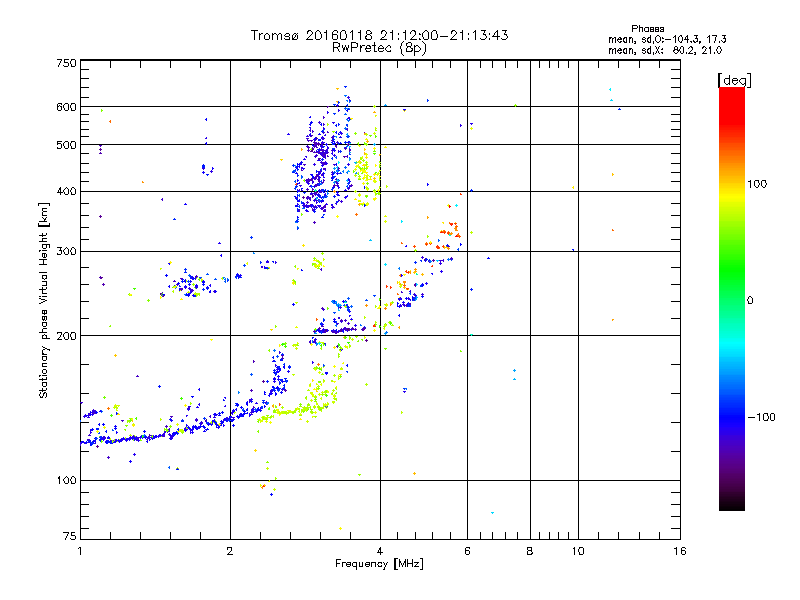Click the 'mean, sd,X: 80.2, 21.0' statistic line
800x600 pixels.
665,51
